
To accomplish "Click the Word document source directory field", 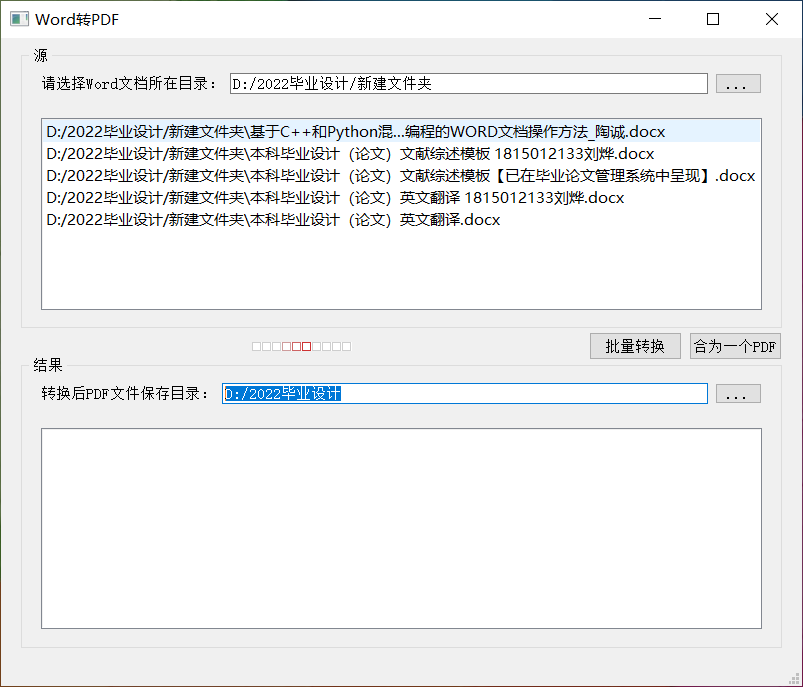I will coord(468,84).
